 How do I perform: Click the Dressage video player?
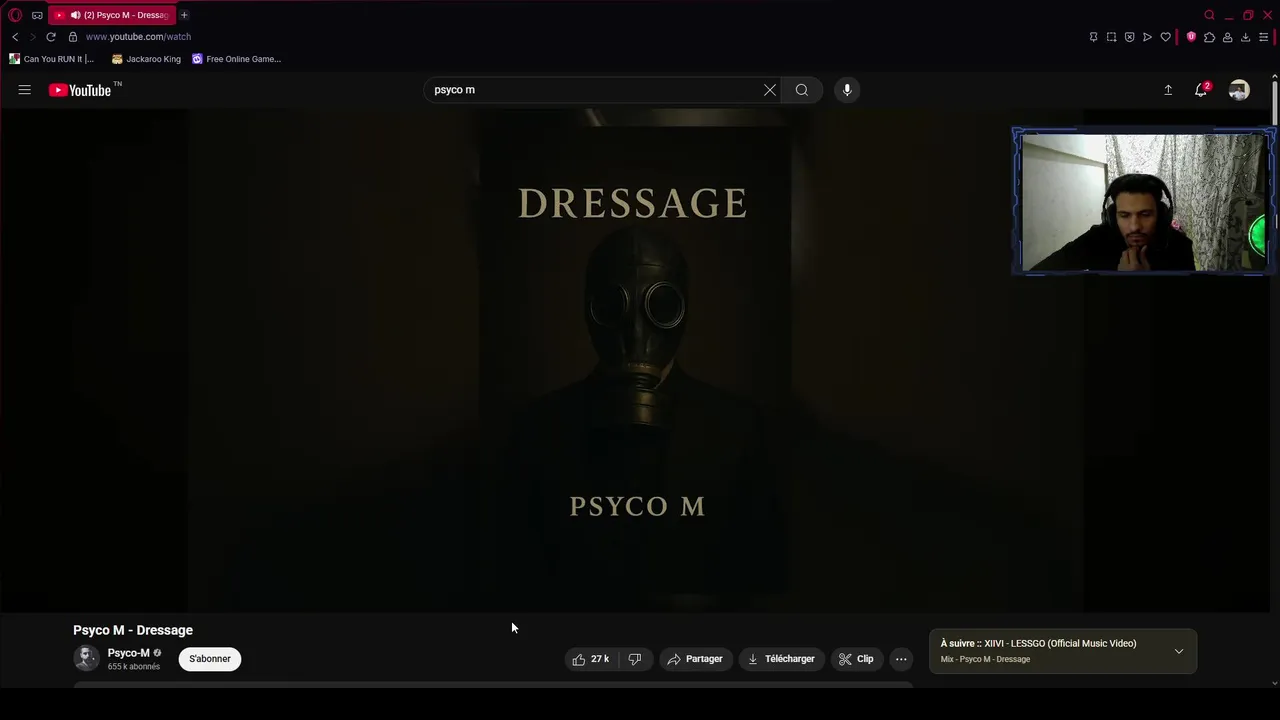coord(635,360)
